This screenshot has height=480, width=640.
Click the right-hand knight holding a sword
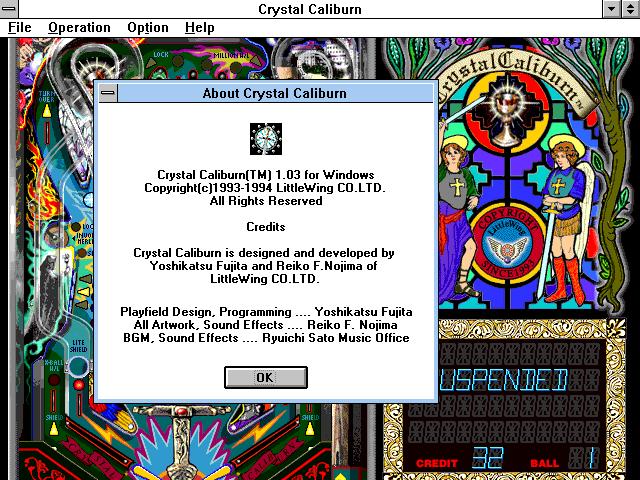click(567, 220)
